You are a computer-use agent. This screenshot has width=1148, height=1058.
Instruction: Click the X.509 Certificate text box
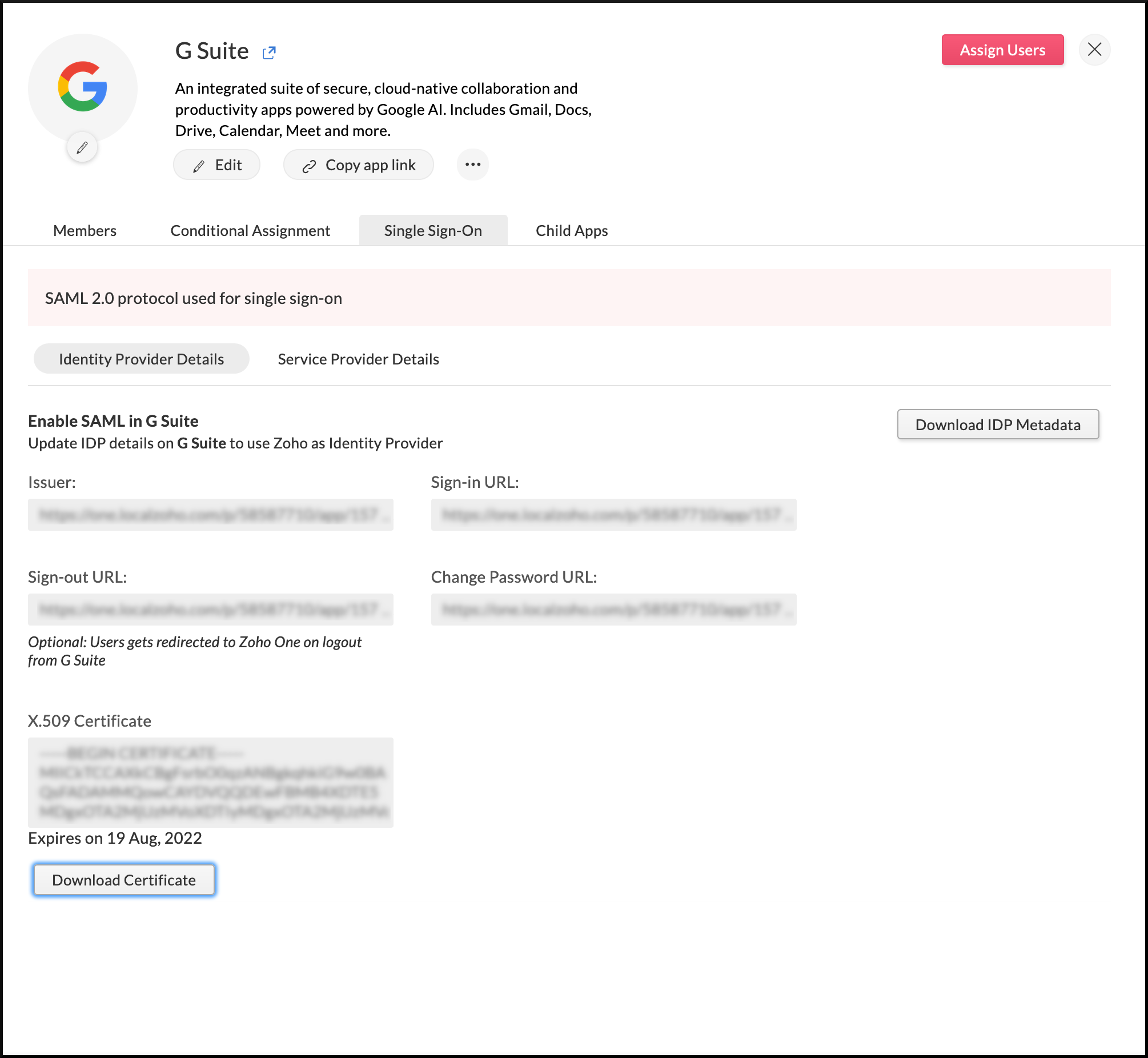[x=211, y=783]
